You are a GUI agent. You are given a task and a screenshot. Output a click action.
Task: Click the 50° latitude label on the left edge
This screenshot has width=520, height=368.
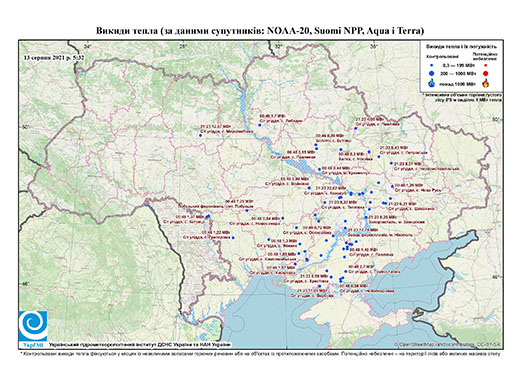click(x=25, y=127)
